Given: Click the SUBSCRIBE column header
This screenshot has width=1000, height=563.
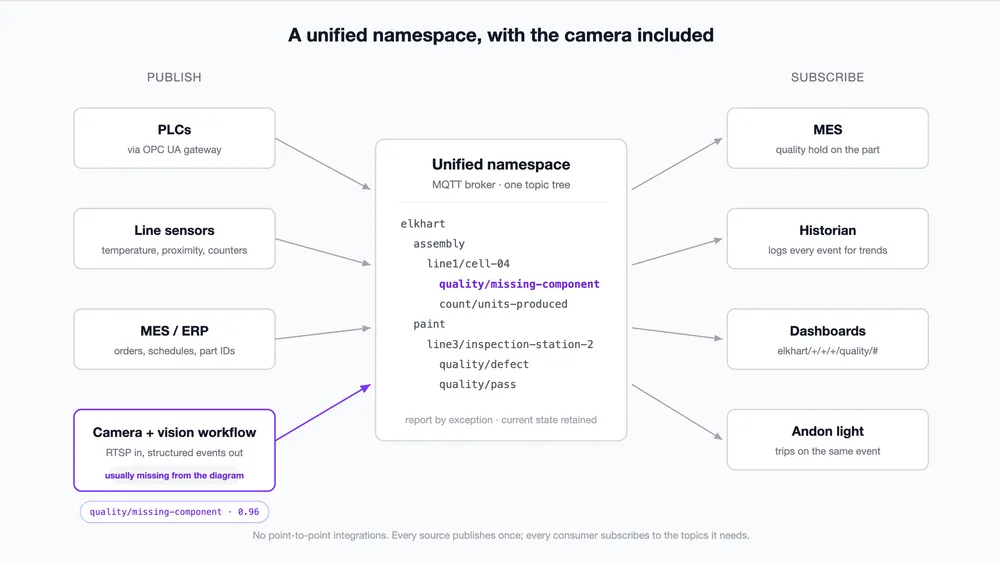Looking at the screenshot, I should point(827,77).
